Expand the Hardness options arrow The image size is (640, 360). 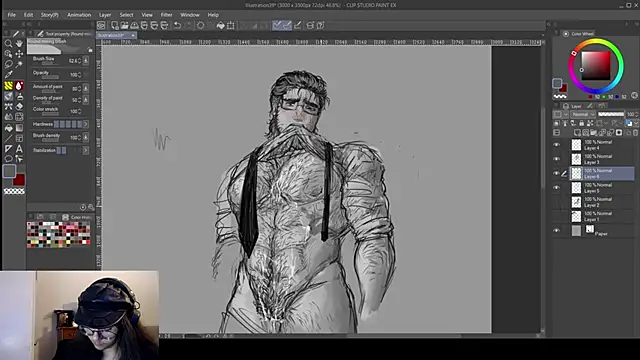pos(86,124)
